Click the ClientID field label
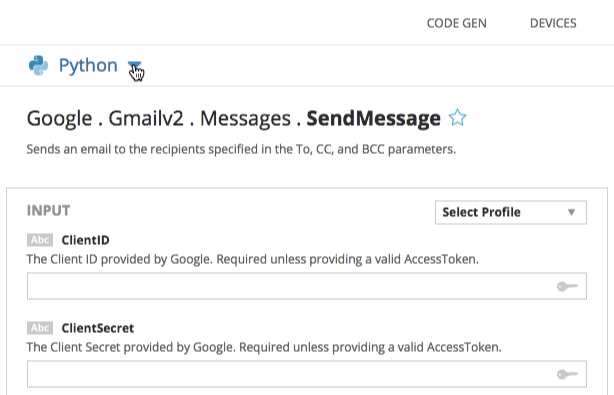 click(85, 240)
